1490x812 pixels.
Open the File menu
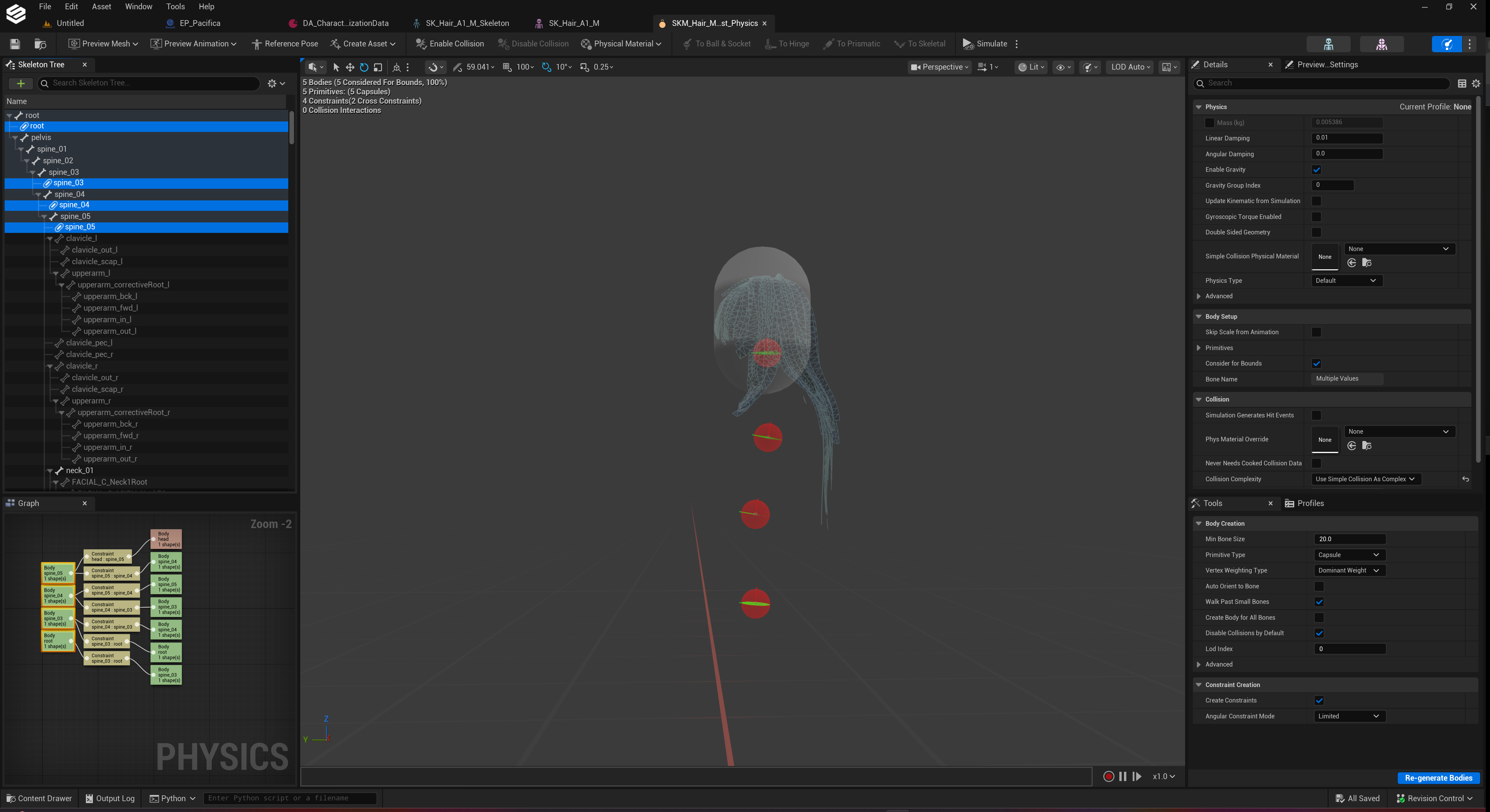click(x=45, y=6)
